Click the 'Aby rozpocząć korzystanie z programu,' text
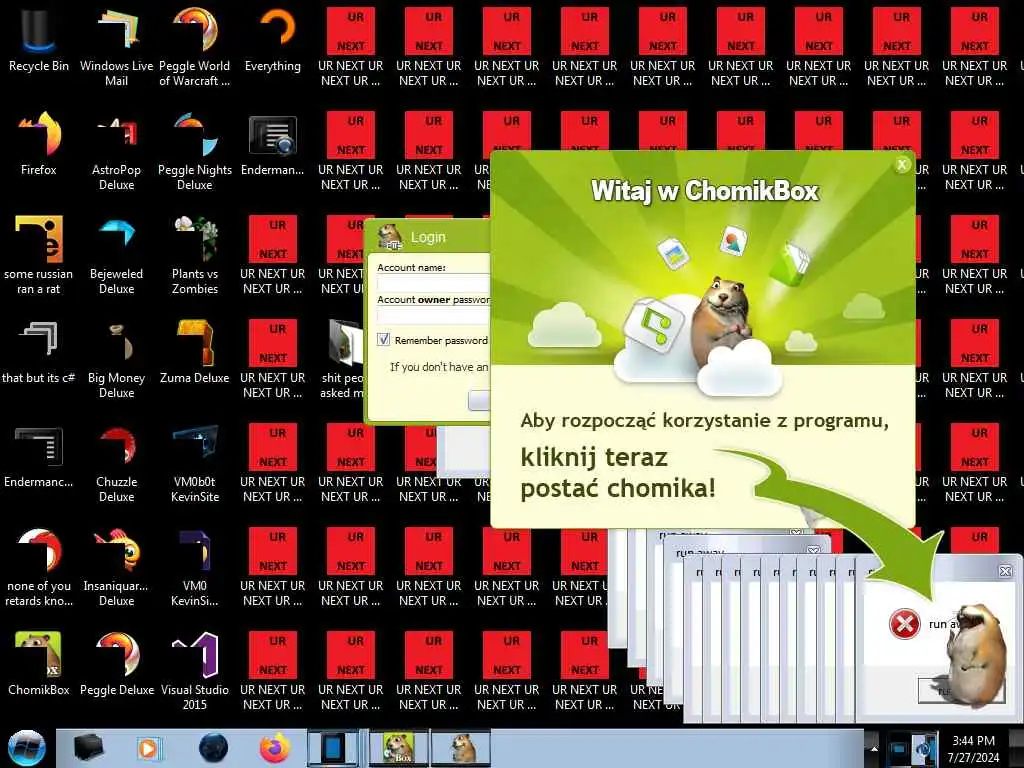 [x=705, y=421]
